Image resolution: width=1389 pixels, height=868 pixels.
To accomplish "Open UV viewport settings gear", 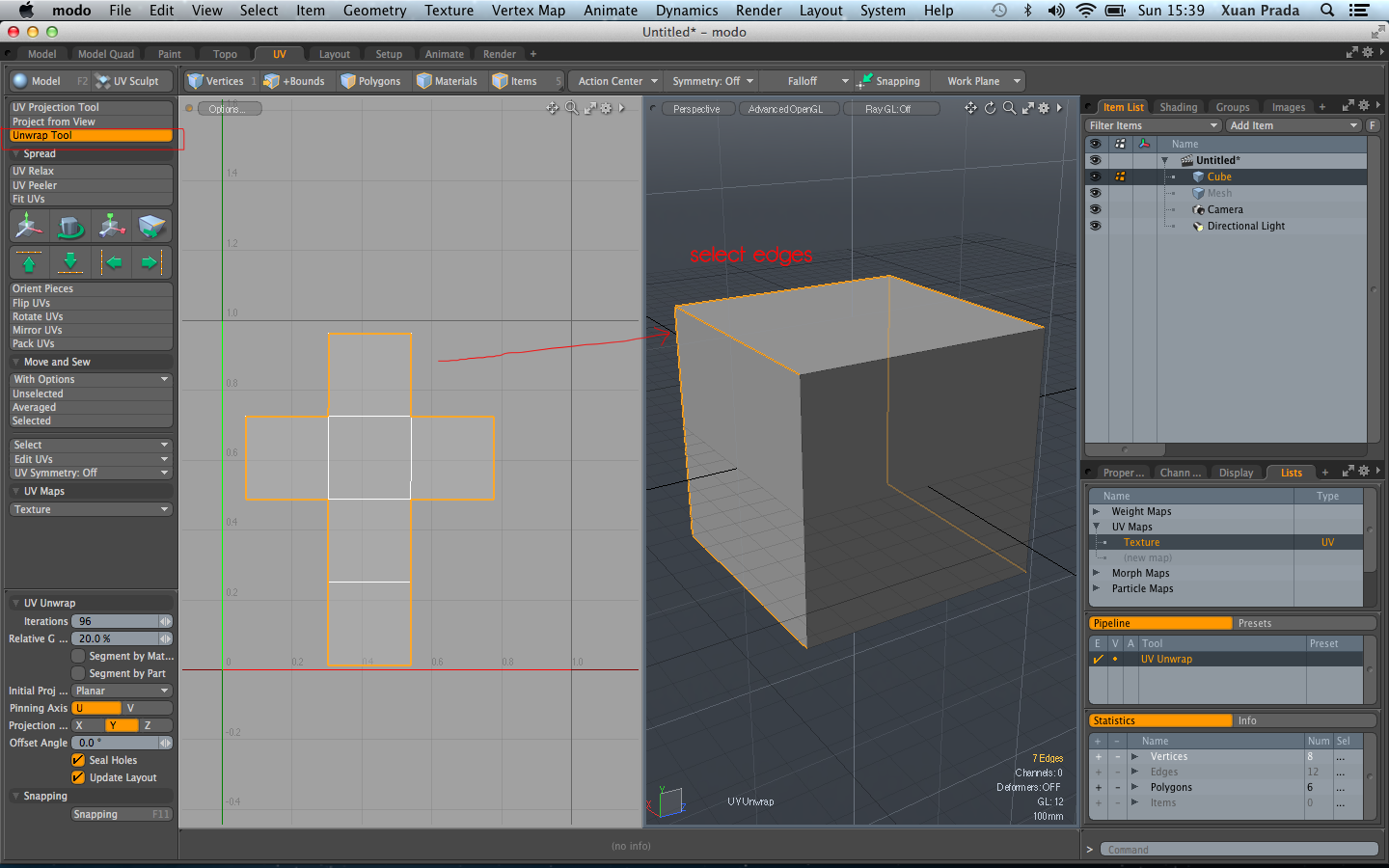I will pos(607,108).
